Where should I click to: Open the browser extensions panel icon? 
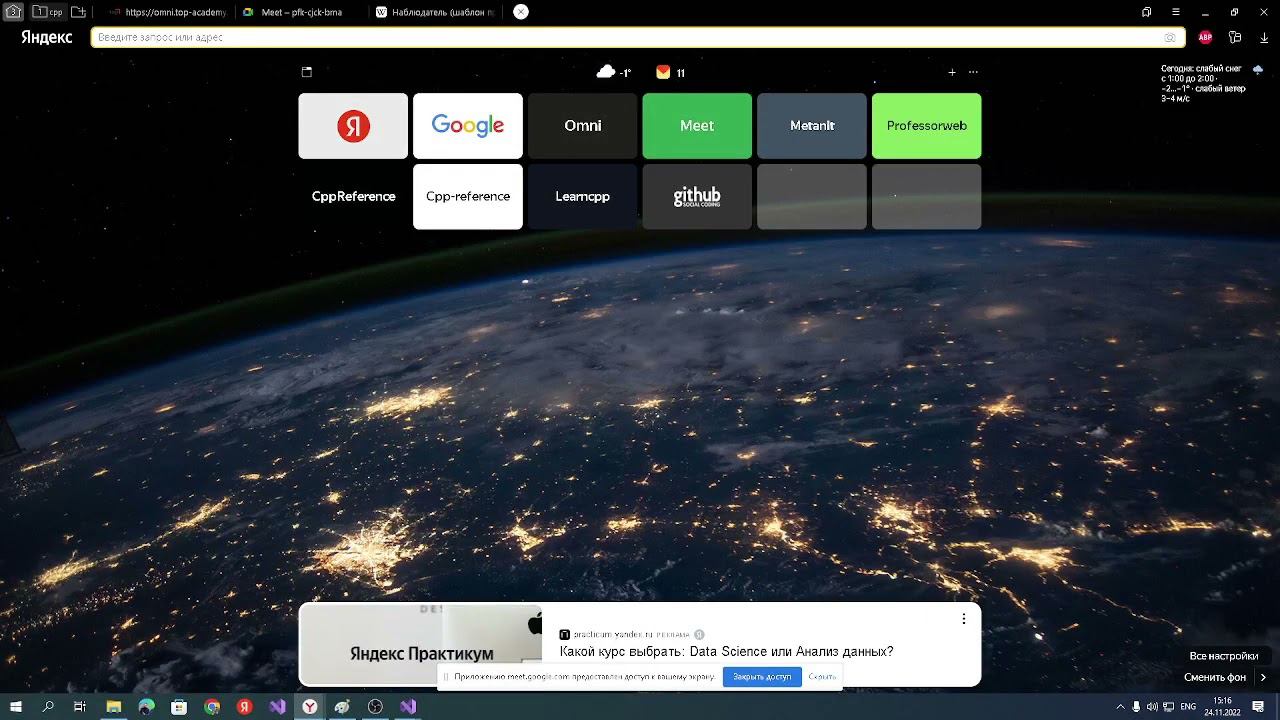(1235, 37)
